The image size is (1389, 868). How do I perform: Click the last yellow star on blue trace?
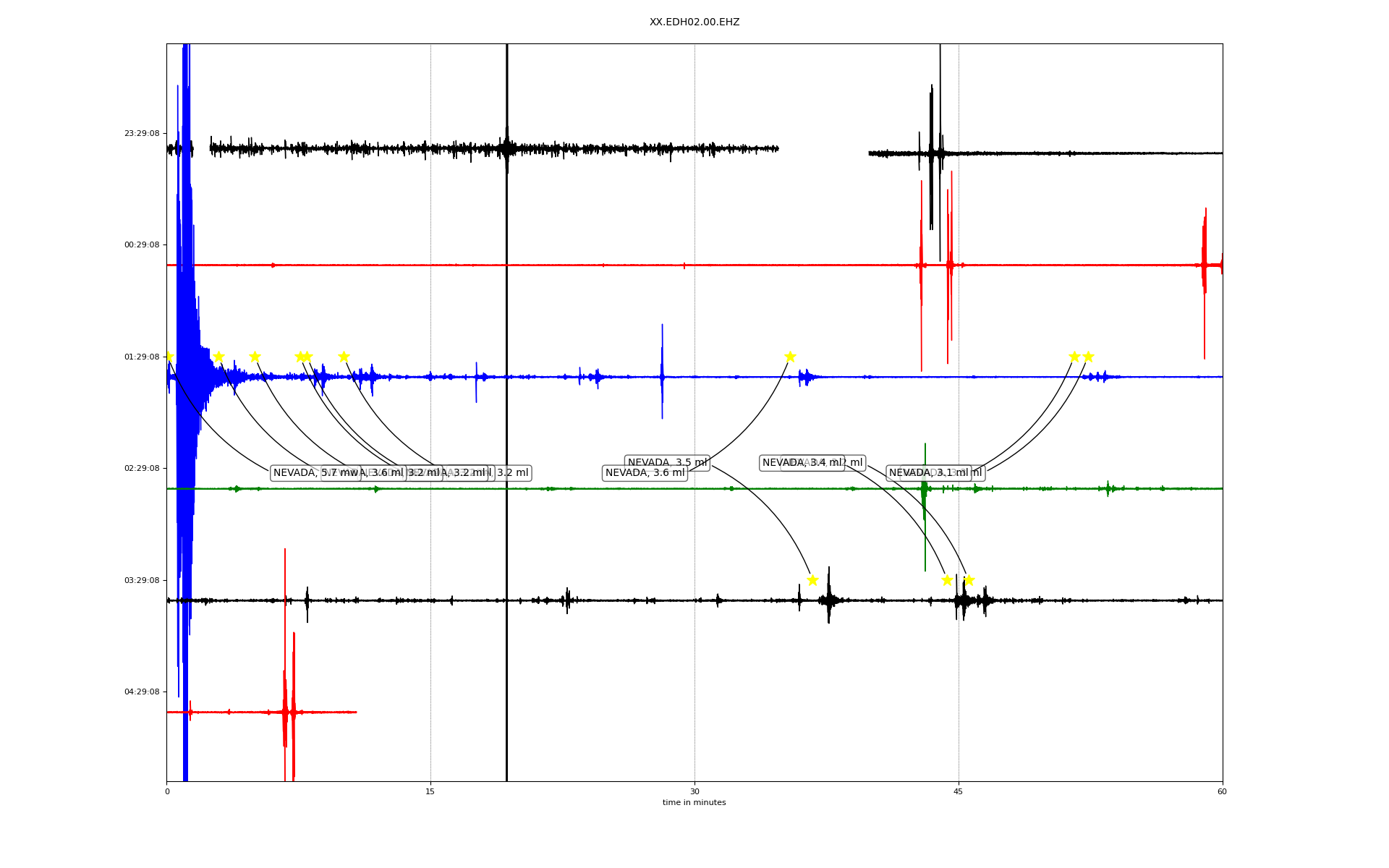1088,357
